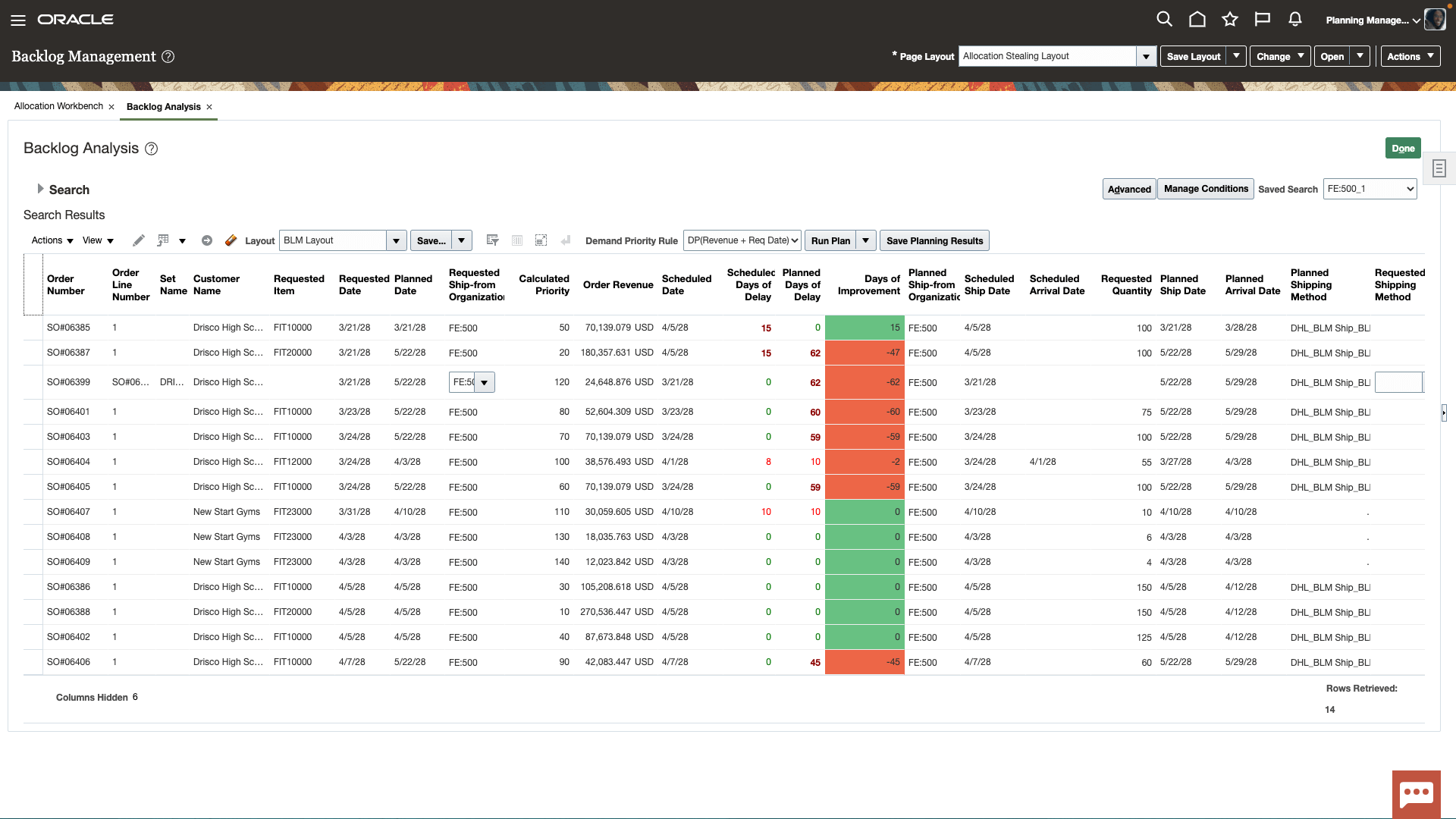This screenshot has height=819, width=1456.
Task: Go to home via house icon
Action: coord(1197,20)
